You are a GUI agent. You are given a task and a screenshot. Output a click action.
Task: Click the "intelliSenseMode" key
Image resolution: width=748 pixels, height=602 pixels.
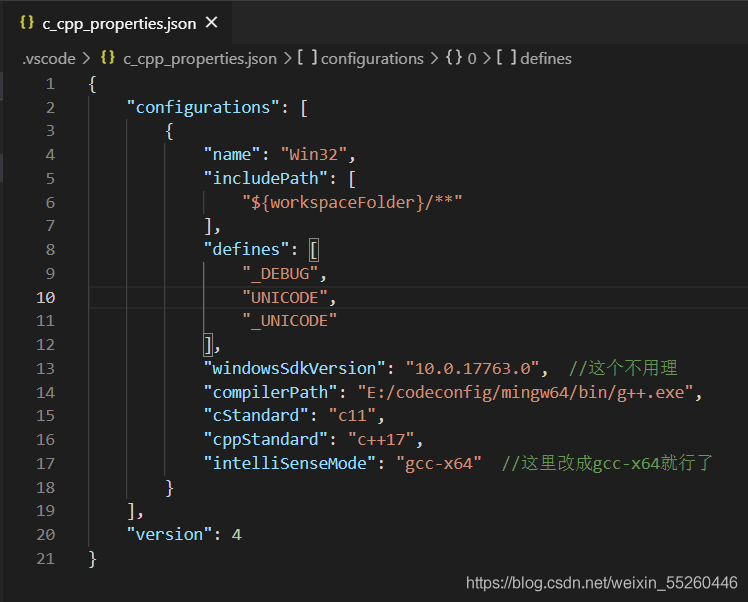point(290,463)
